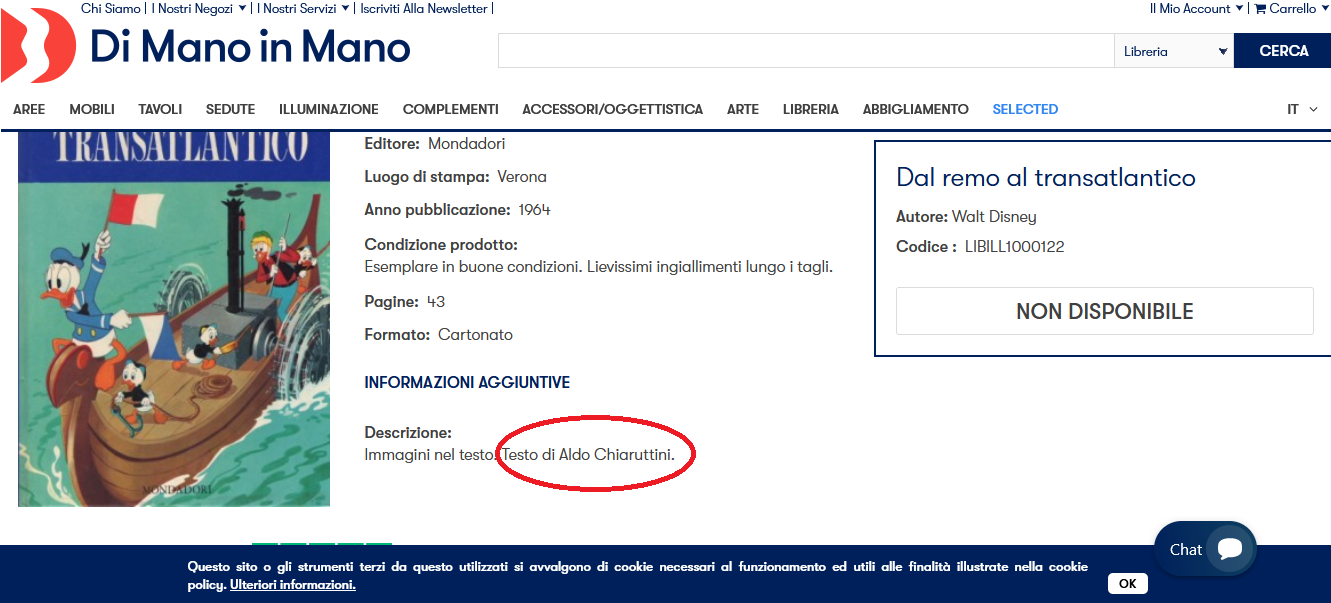The image size is (1331, 603).
Task: Open ACCESSORI/OGGETTISTICA menu item
Action: point(612,109)
